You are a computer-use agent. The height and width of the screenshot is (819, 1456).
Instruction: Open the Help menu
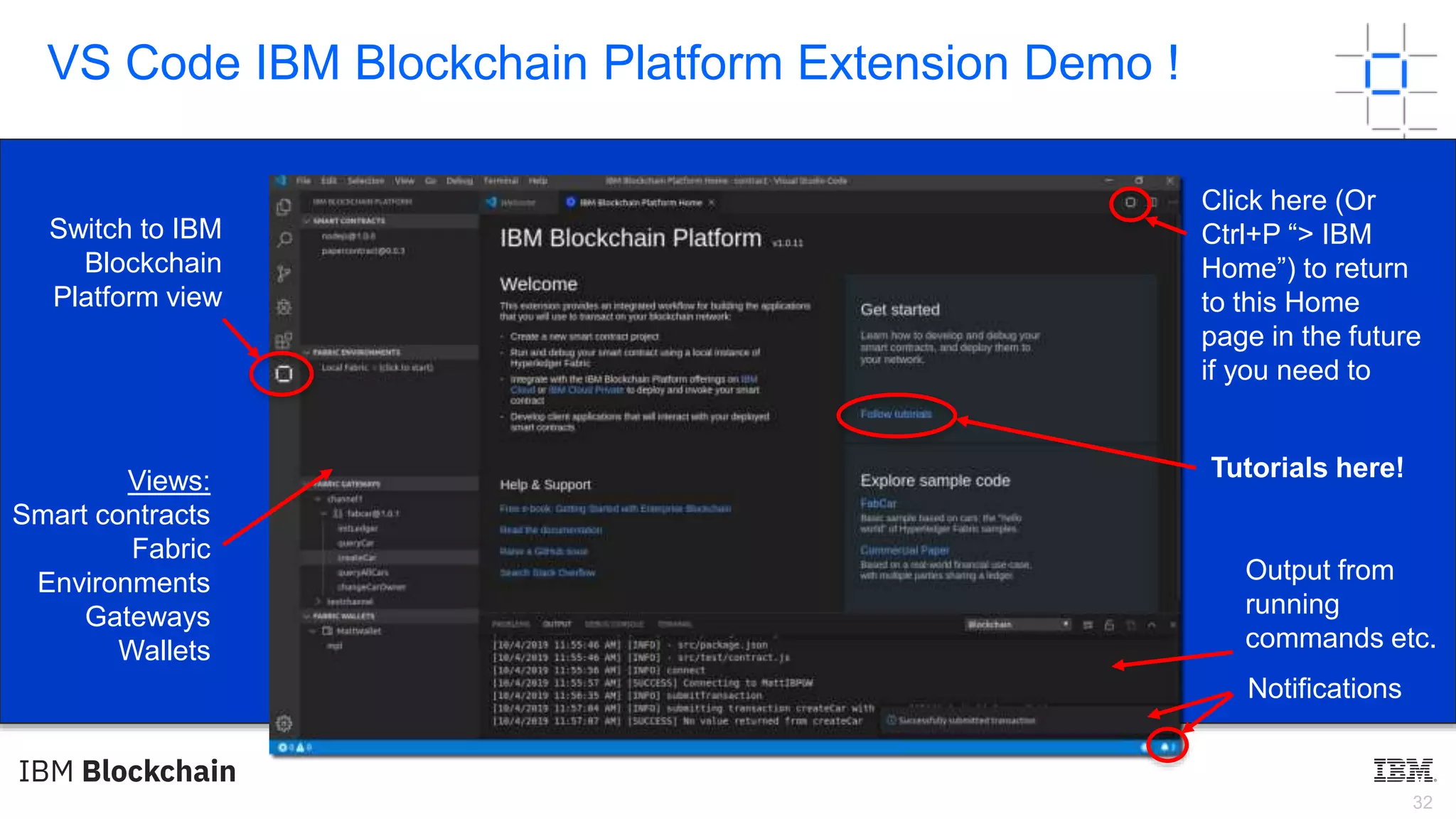pos(538,181)
